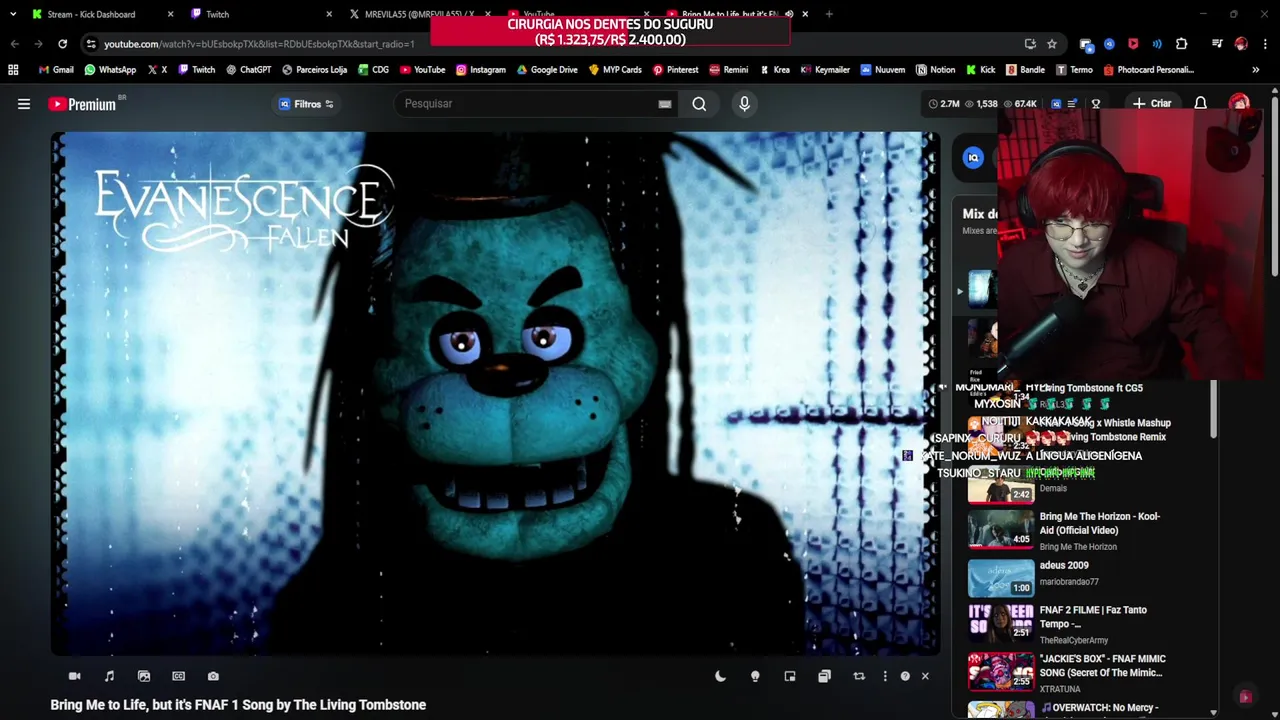Screen dimensions: 1280x720
Task: Mute the audio on the playing tab
Action: 789,14
